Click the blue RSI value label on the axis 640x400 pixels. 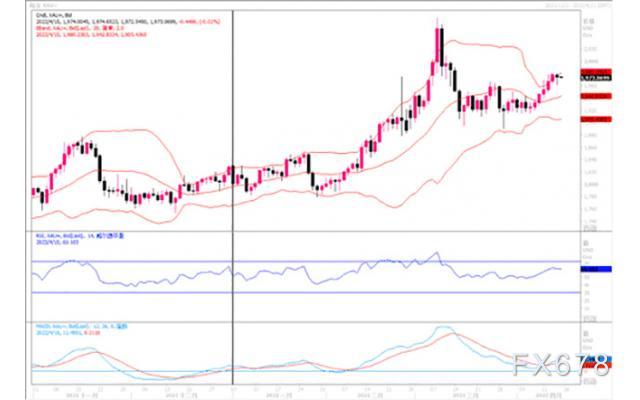tap(596, 269)
